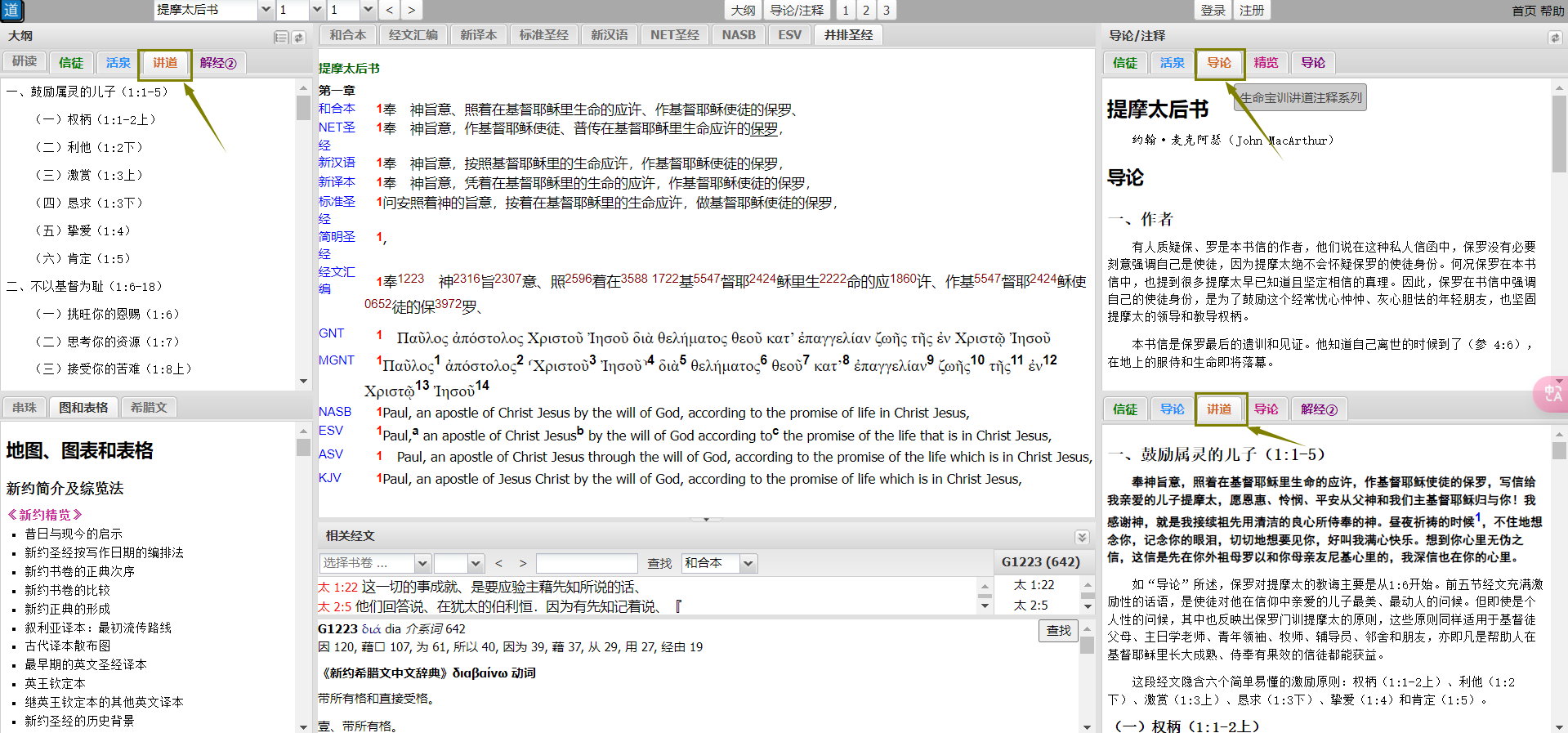Click the outline list-view icon in 大纲 header
The width and height of the screenshot is (1568, 733).
(281, 38)
